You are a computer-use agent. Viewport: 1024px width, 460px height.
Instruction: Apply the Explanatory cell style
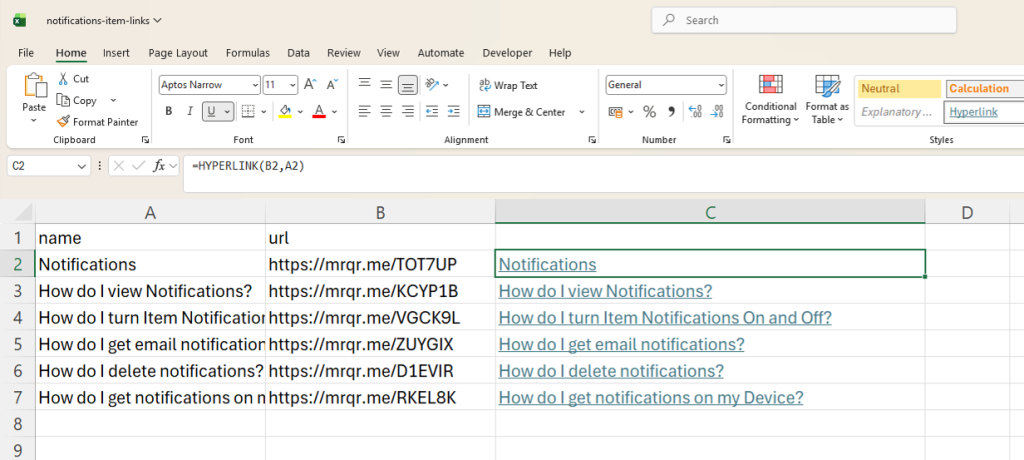899,112
